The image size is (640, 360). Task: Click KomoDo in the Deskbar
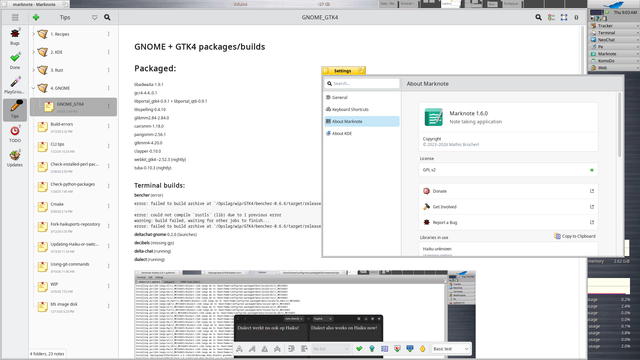tap(613, 61)
